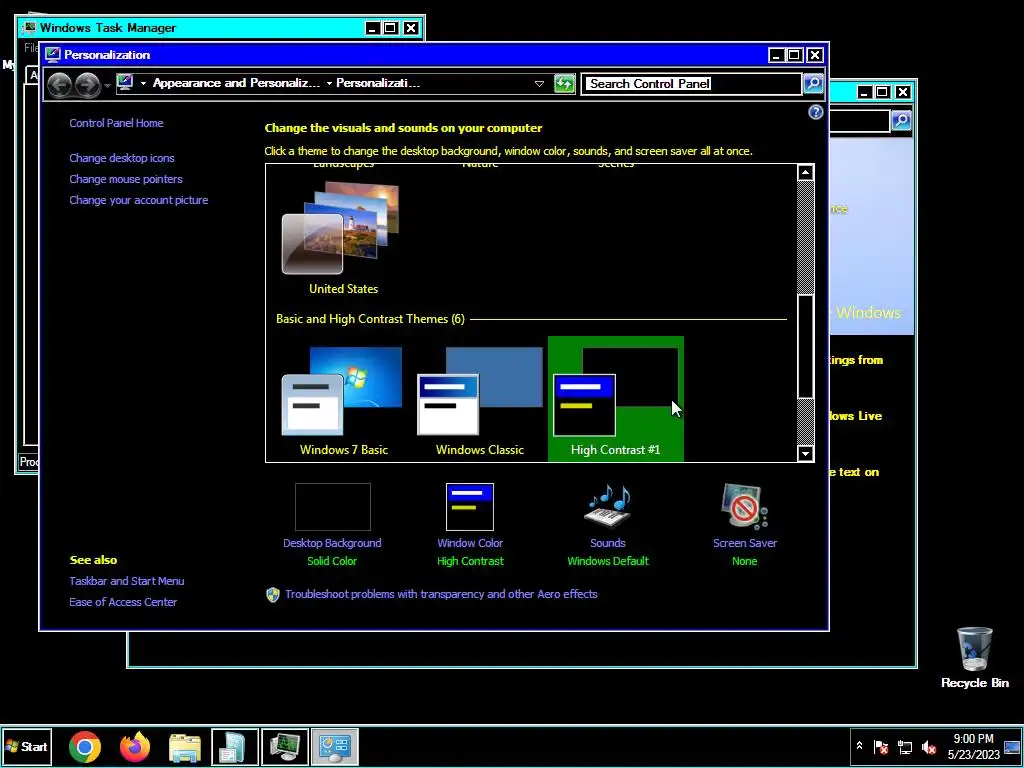Open the Window Color settings icon
The height and width of the screenshot is (768, 1024).
(470, 507)
